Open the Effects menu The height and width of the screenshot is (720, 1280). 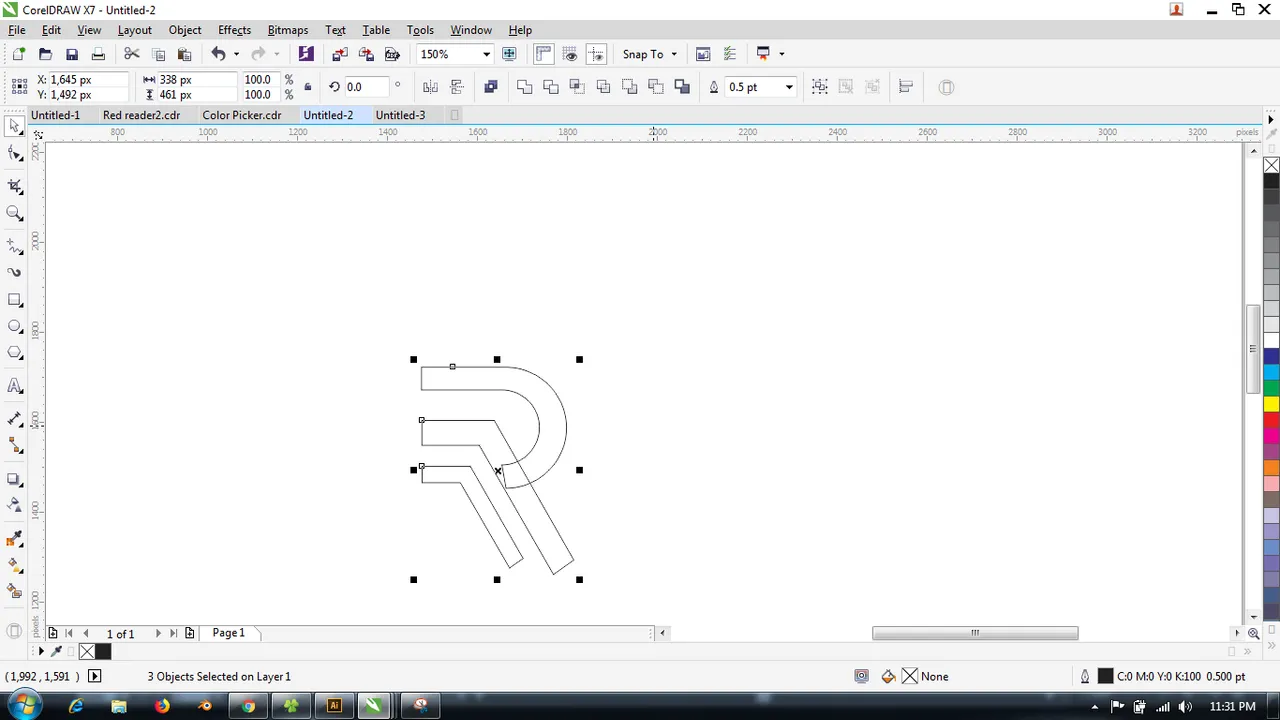235,30
